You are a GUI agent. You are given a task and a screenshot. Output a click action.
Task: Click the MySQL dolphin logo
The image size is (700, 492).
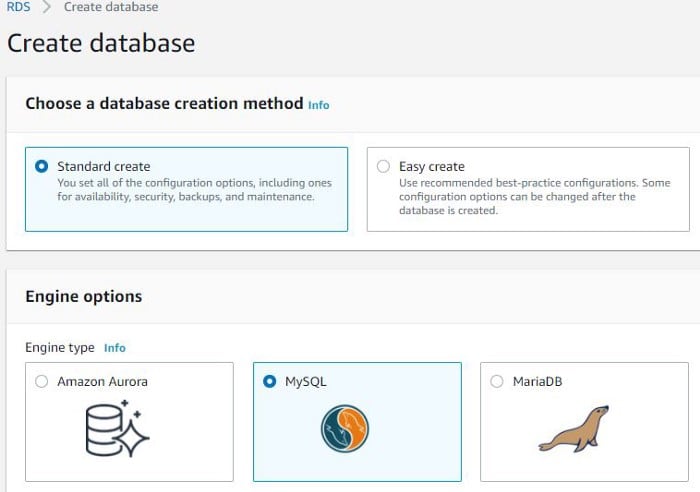345,429
